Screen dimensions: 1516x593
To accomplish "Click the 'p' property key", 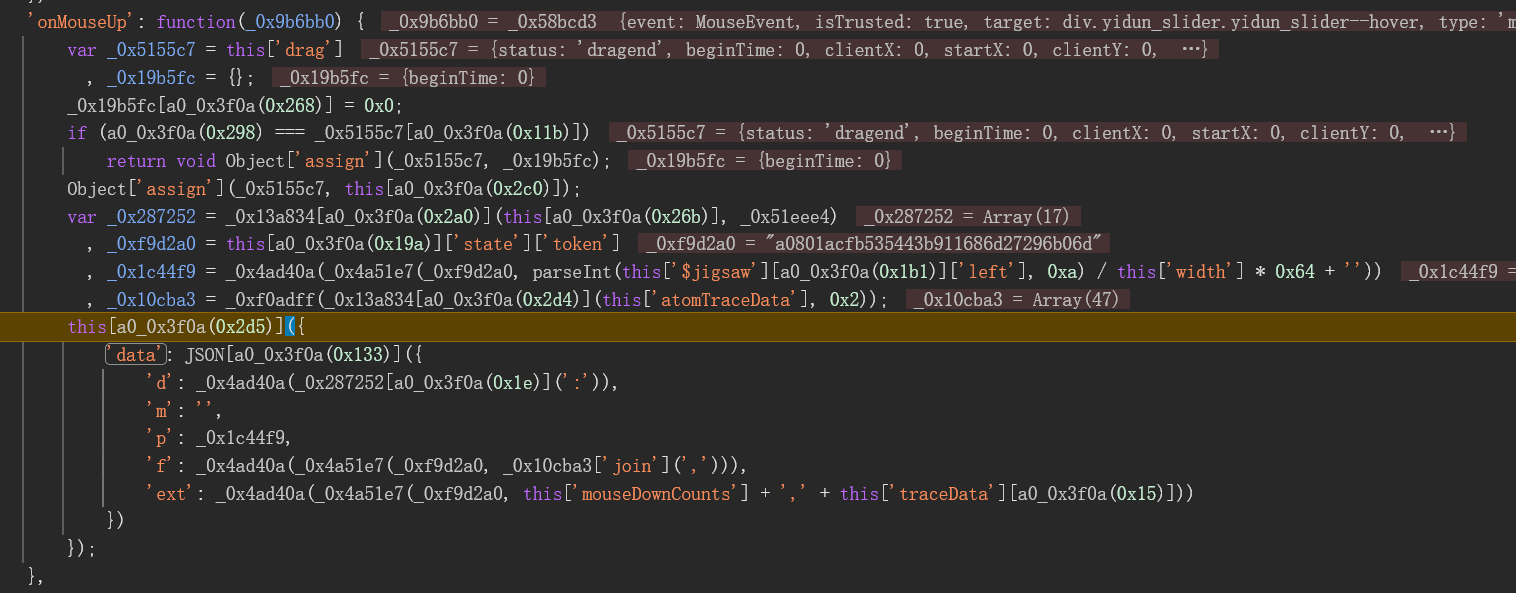I will tap(158, 437).
